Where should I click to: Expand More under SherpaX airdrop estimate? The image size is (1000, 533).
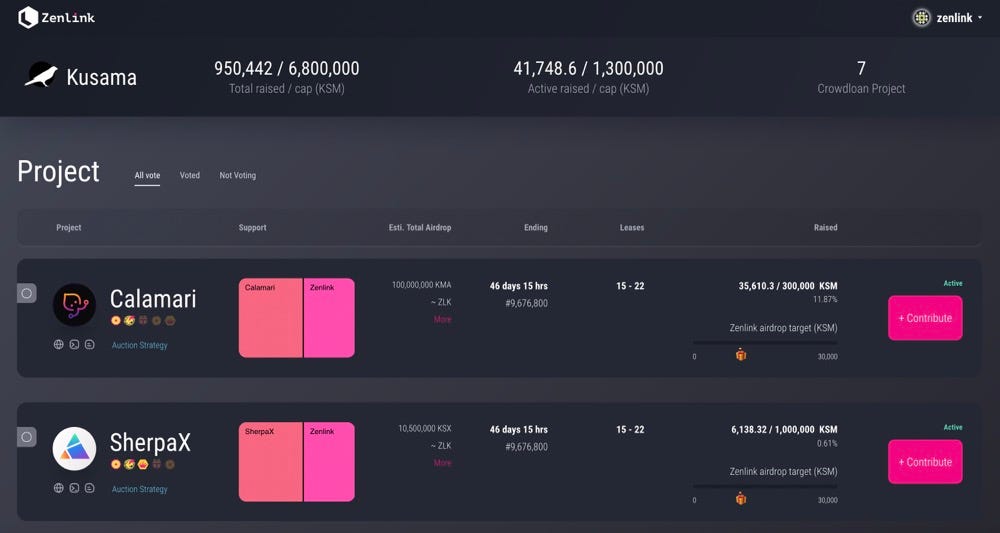pyautogui.click(x=442, y=463)
